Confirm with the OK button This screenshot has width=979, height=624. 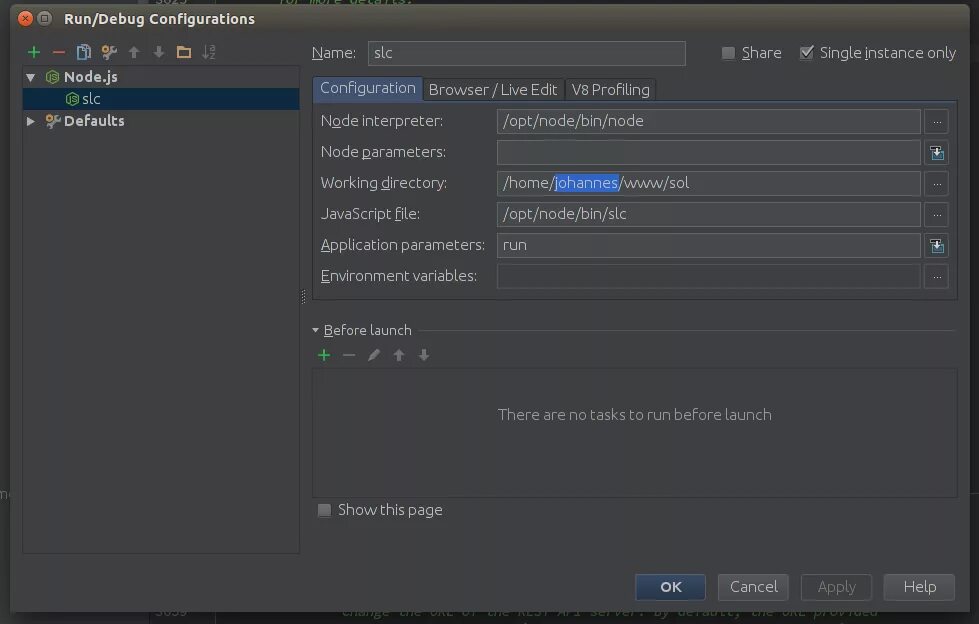tap(671, 587)
